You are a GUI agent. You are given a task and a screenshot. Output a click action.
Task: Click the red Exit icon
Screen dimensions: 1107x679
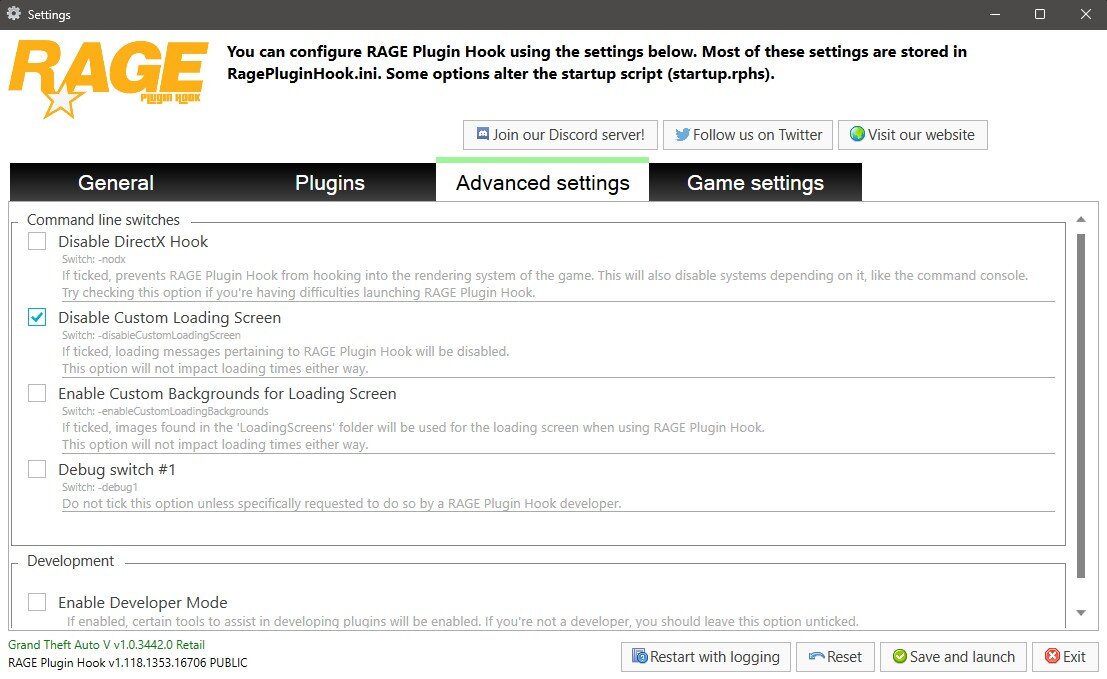coord(1052,657)
